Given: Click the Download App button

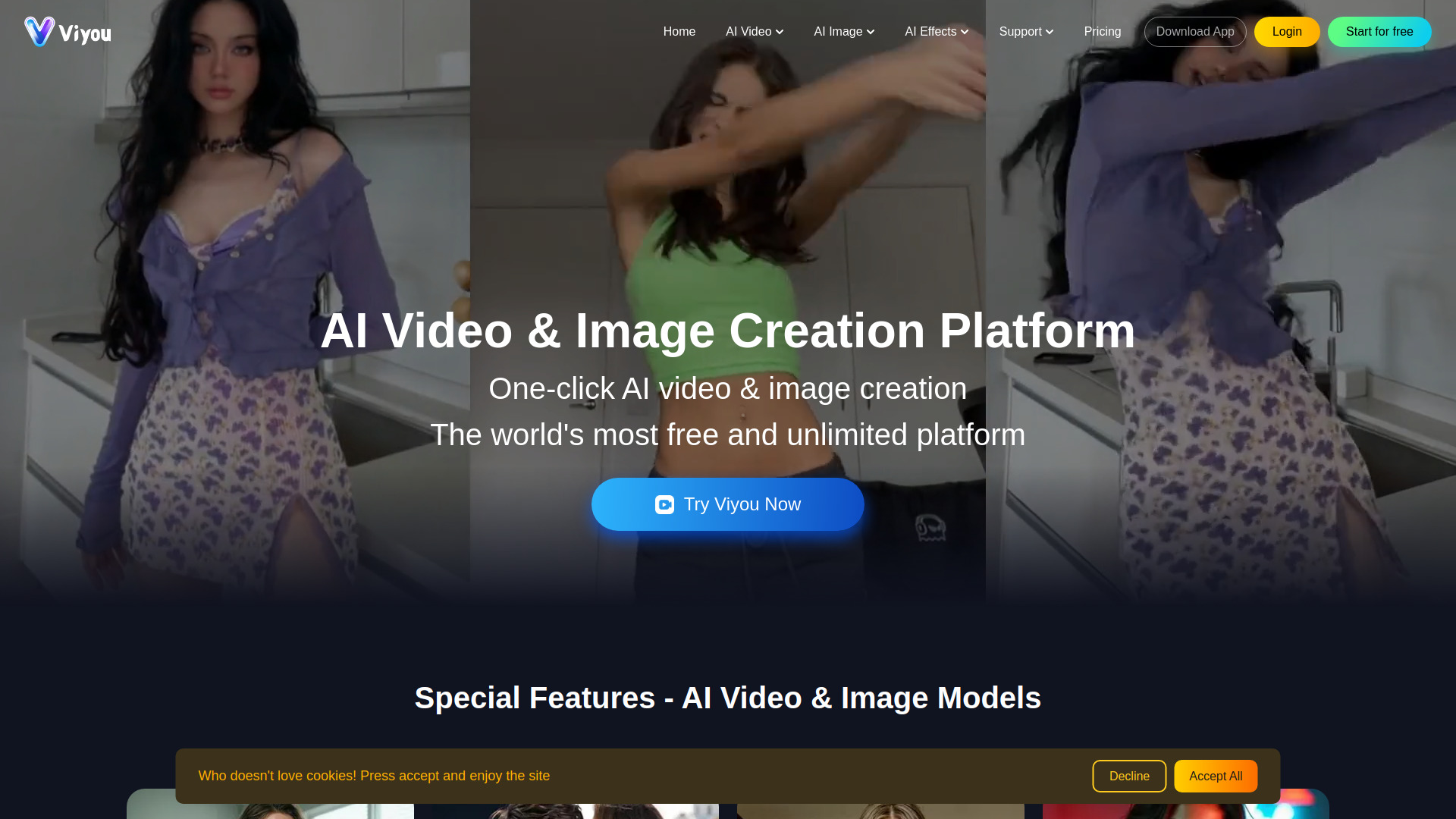Looking at the screenshot, I should pyautogui.click(x=1194, y=32).
